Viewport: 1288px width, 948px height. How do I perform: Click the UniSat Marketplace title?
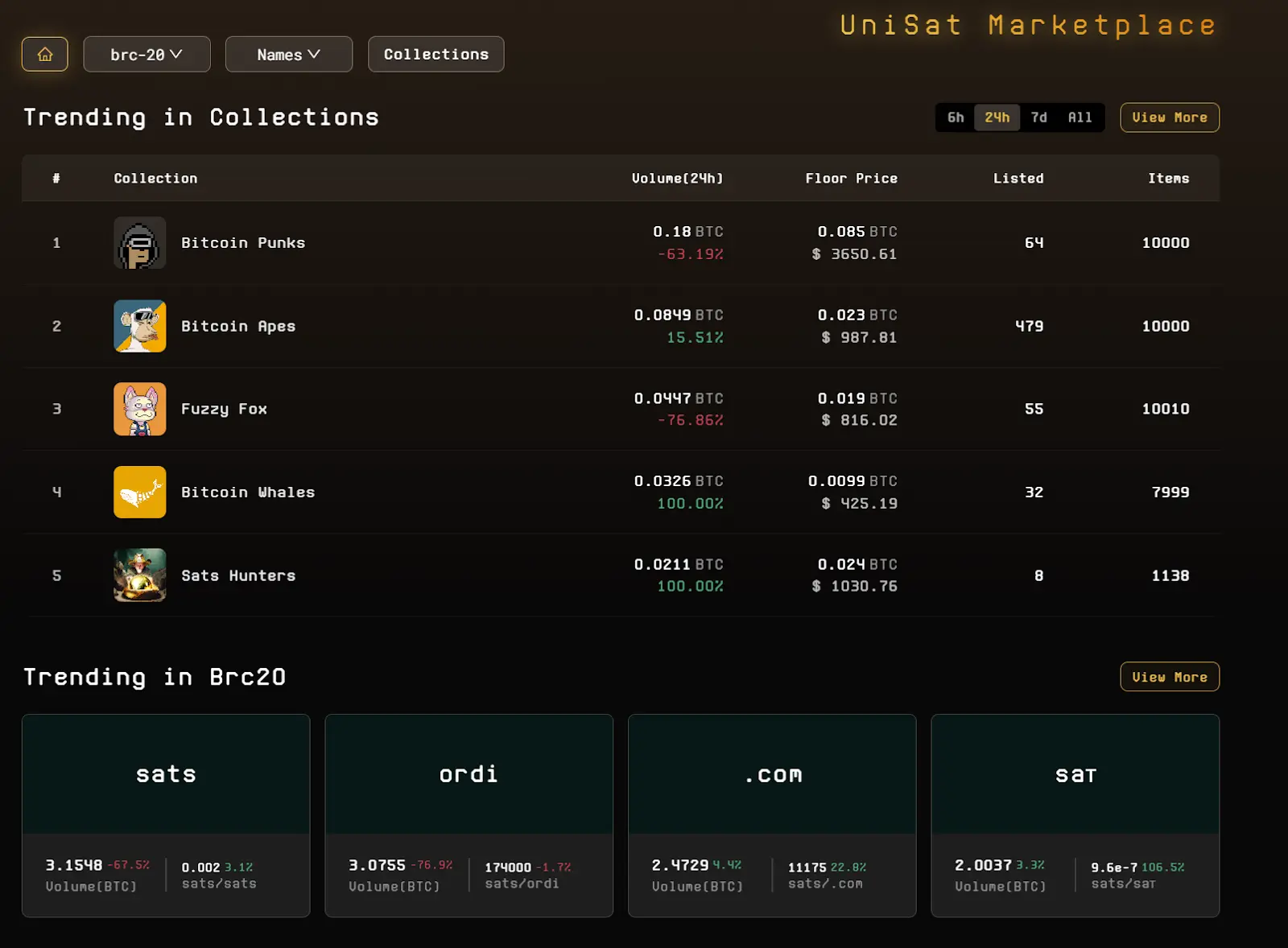point(1028,25)
